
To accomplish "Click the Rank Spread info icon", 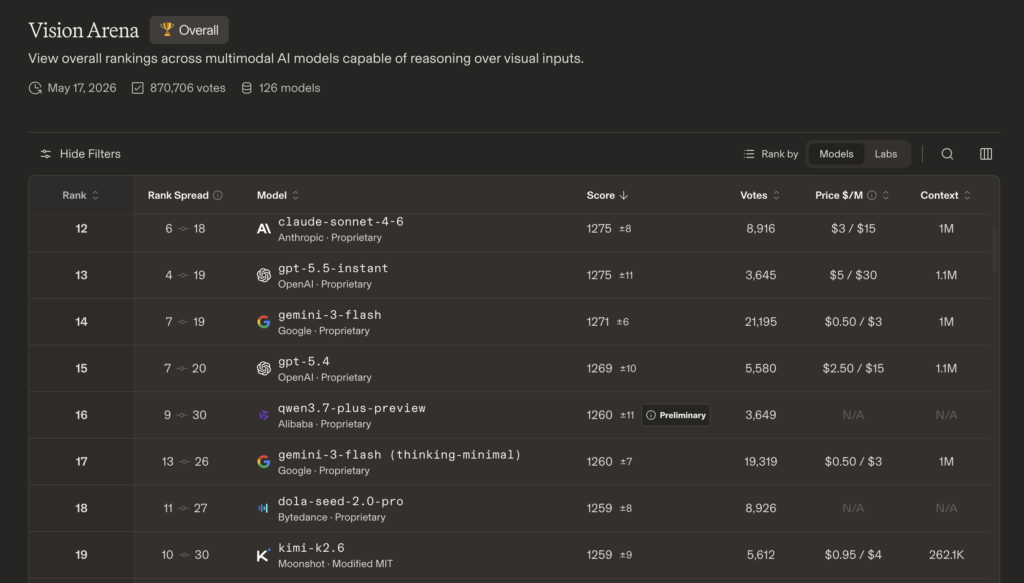I will click(x=218, y=195).
